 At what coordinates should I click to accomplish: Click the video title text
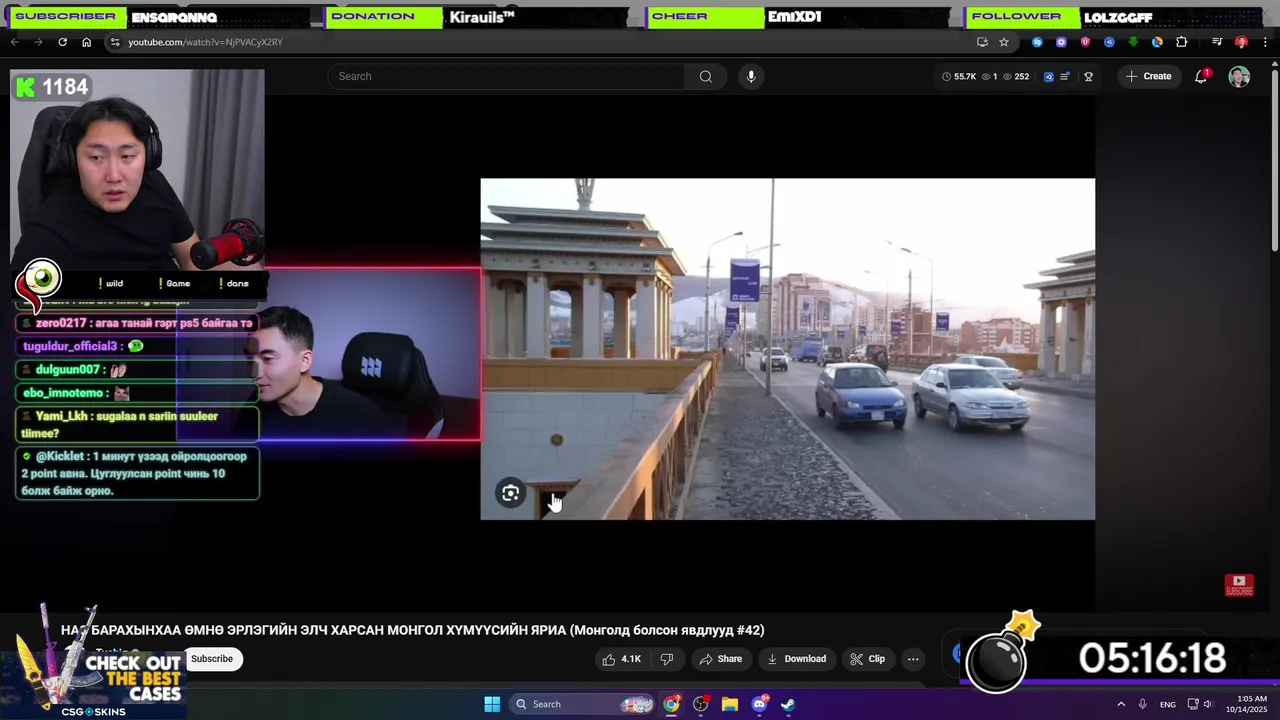(x=413, y=630)
